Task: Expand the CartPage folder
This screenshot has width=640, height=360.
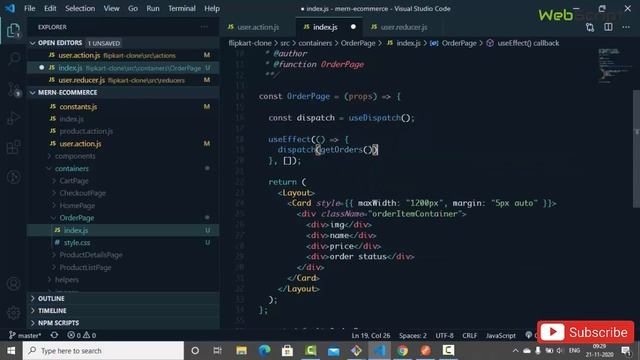Action: [x=73, y=181]
